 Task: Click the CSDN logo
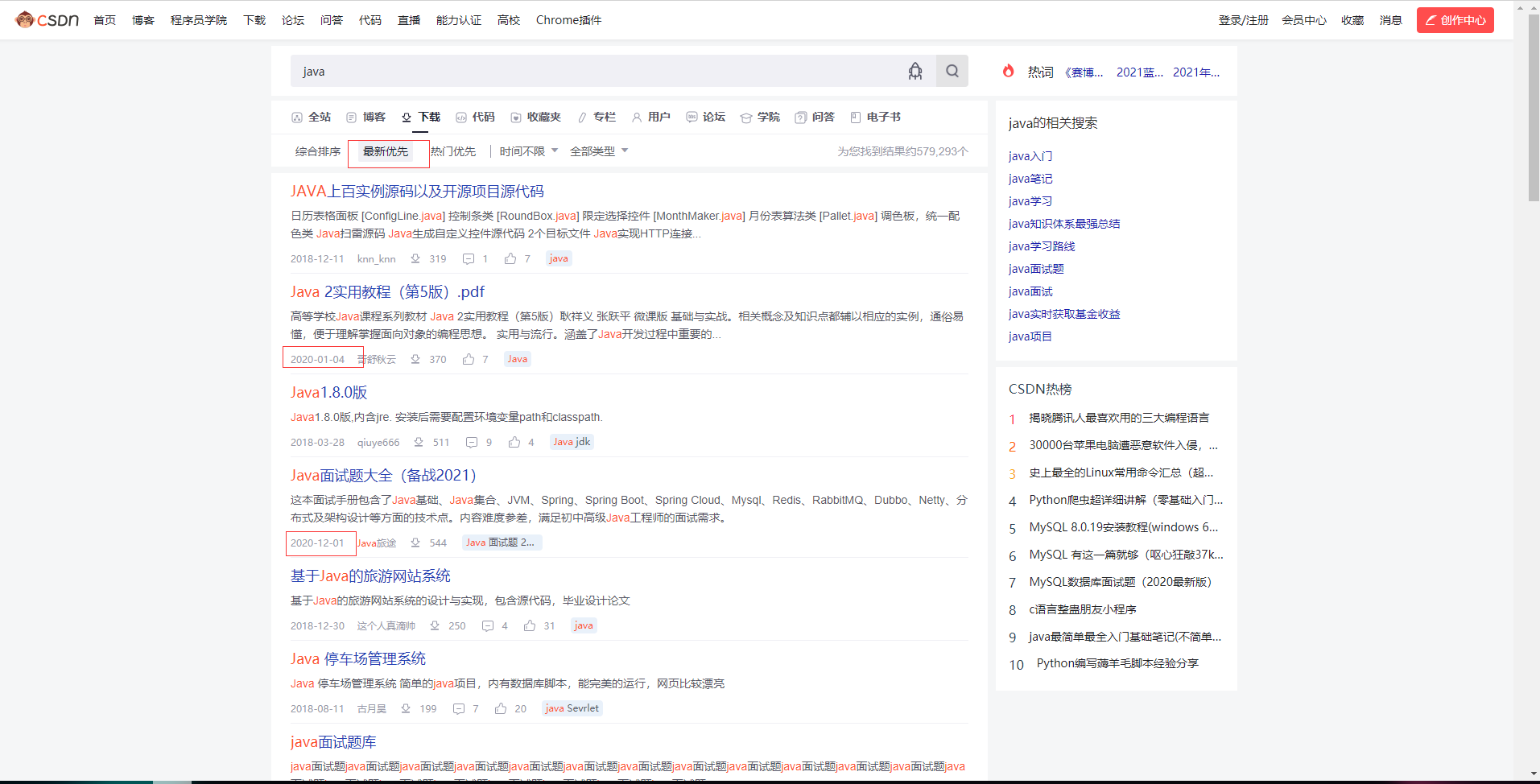[47, 19]
